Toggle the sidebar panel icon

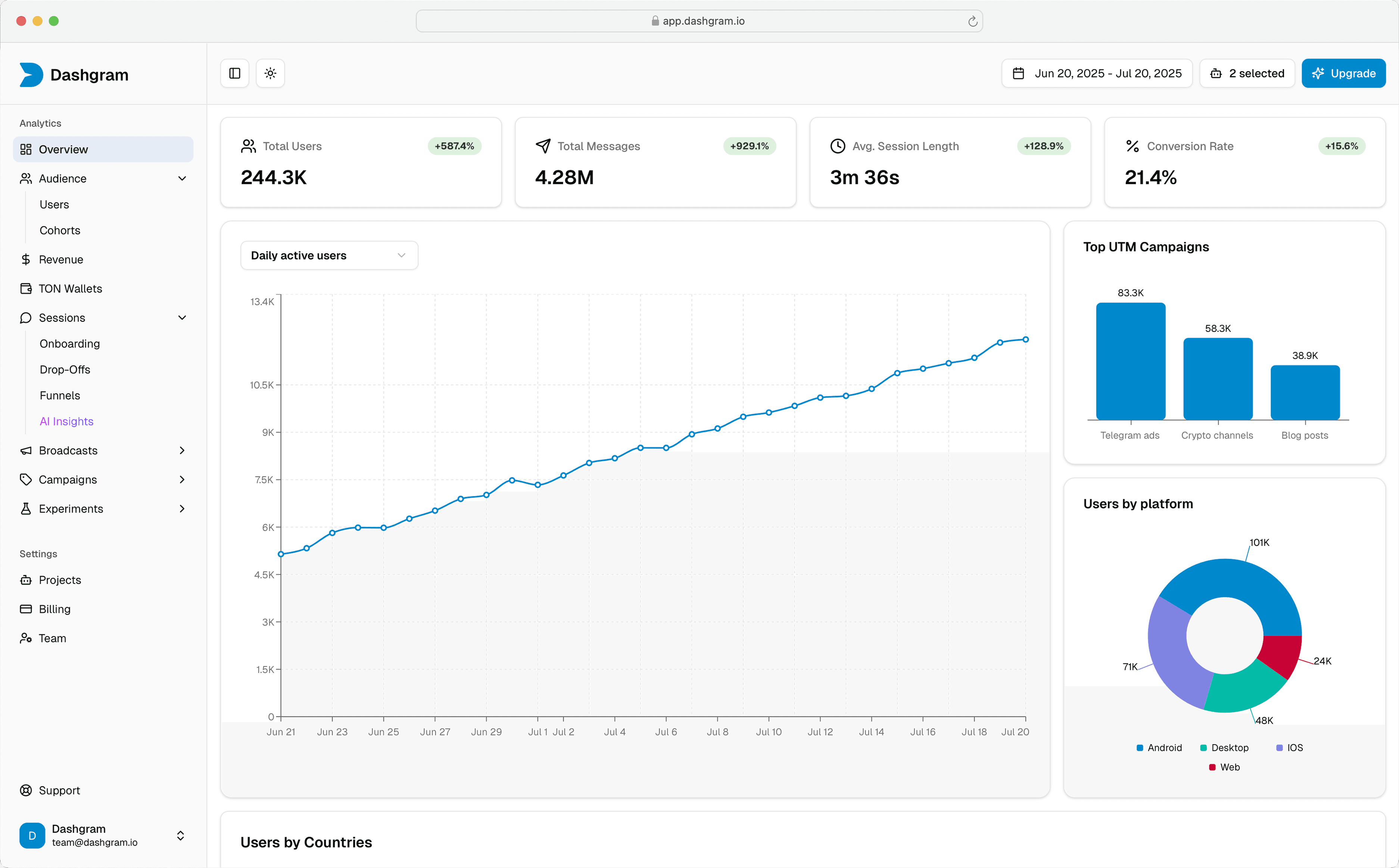(235, 74)
